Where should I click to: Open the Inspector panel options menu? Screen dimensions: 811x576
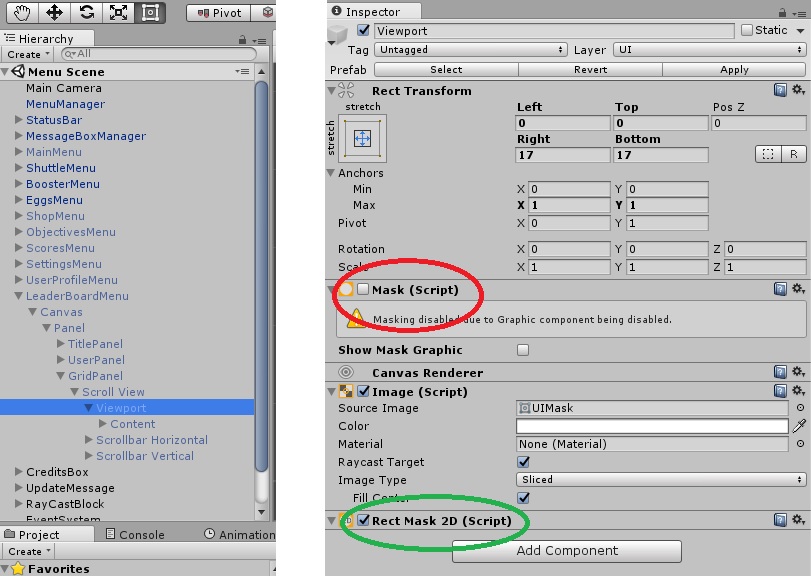800,12
